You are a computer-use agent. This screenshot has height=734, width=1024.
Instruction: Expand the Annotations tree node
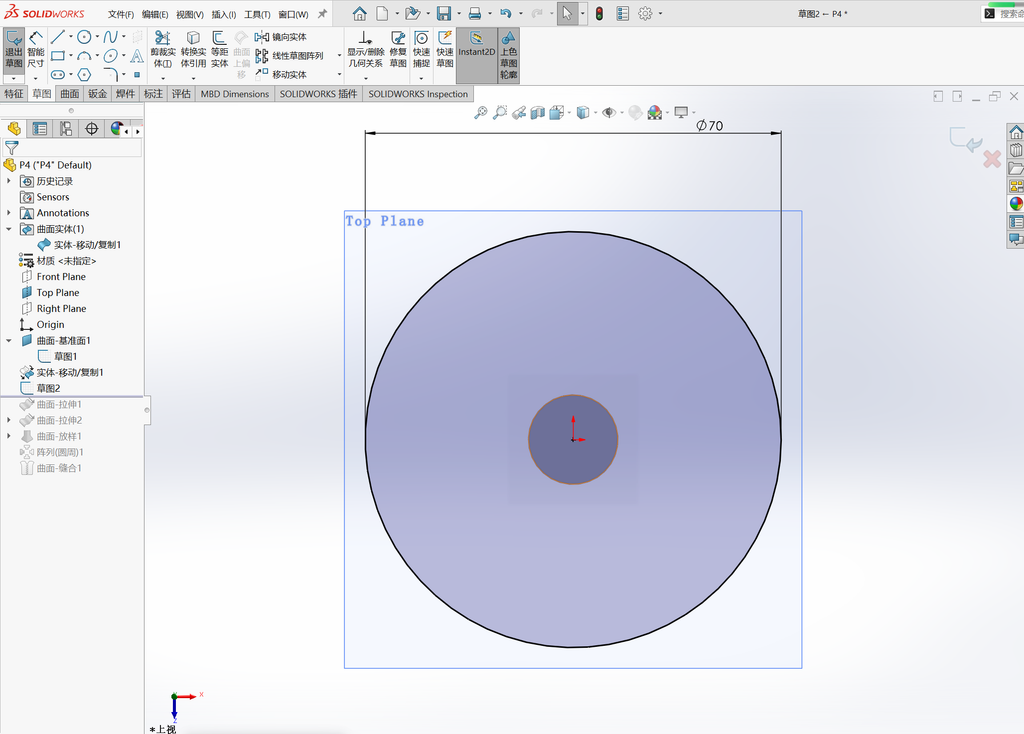pos(8,213)
